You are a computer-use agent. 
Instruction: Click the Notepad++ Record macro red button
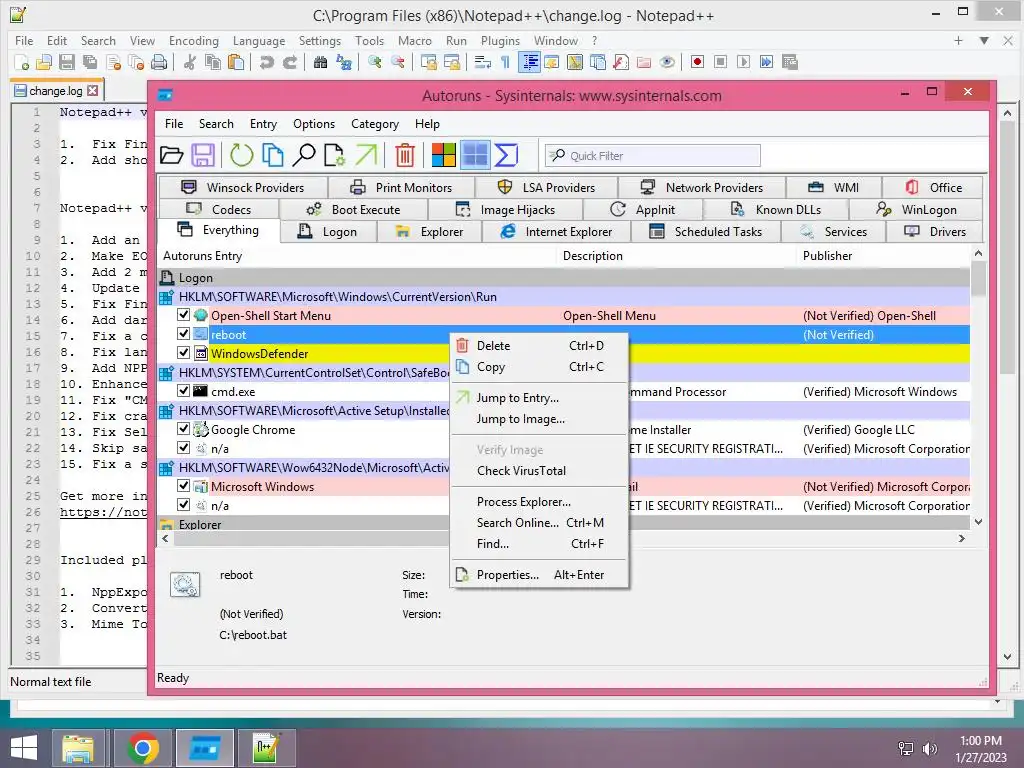[x=697, y=62]
